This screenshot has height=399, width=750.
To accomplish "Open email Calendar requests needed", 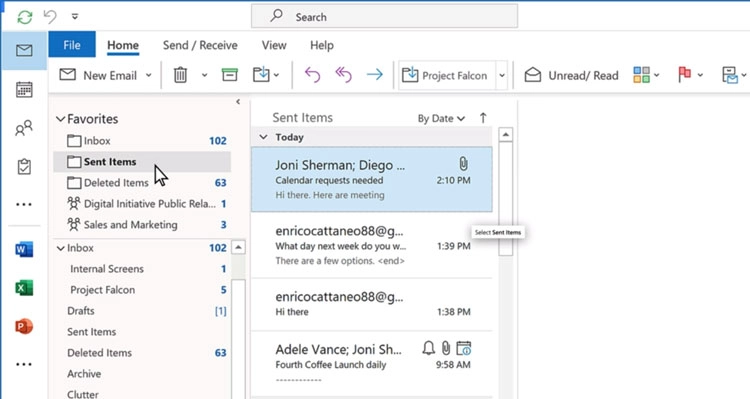I will (372, 179).
